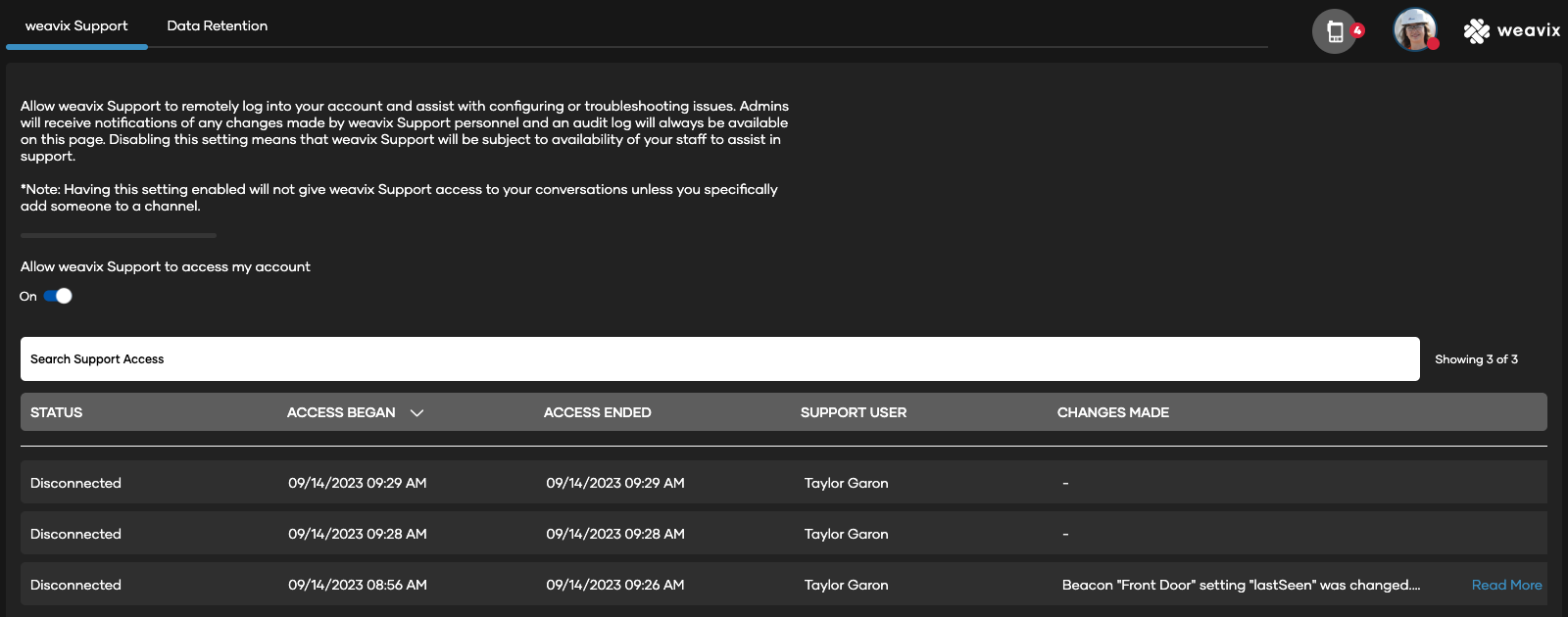Click Taylor Garon in 08:56 AM row

847,585
